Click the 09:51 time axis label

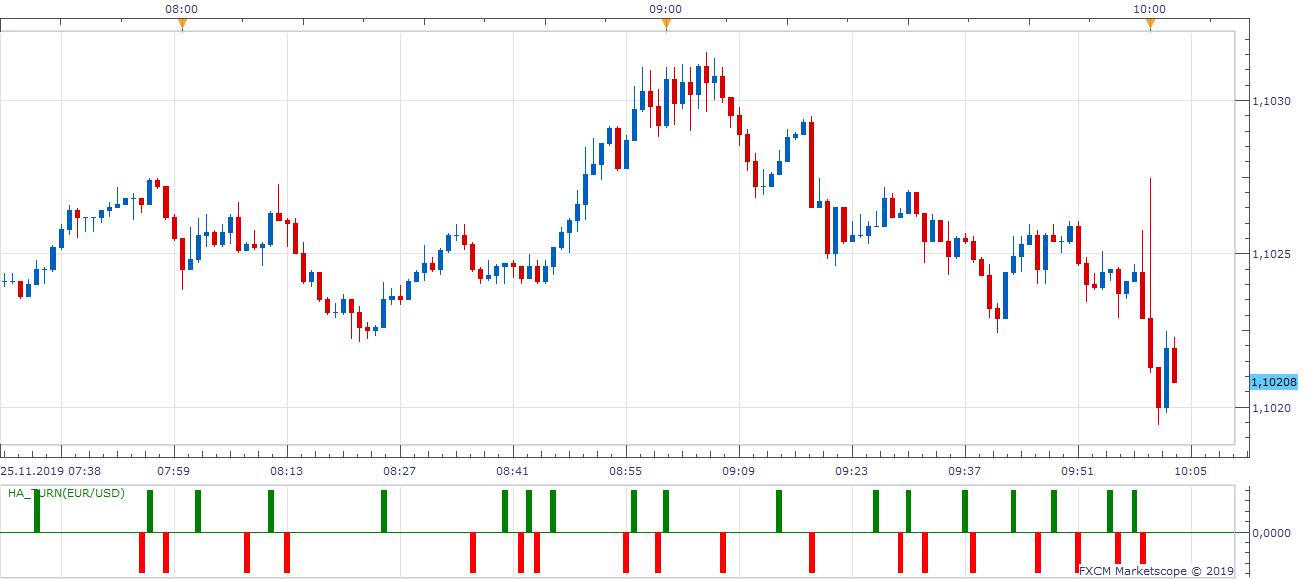point(1078,470)
